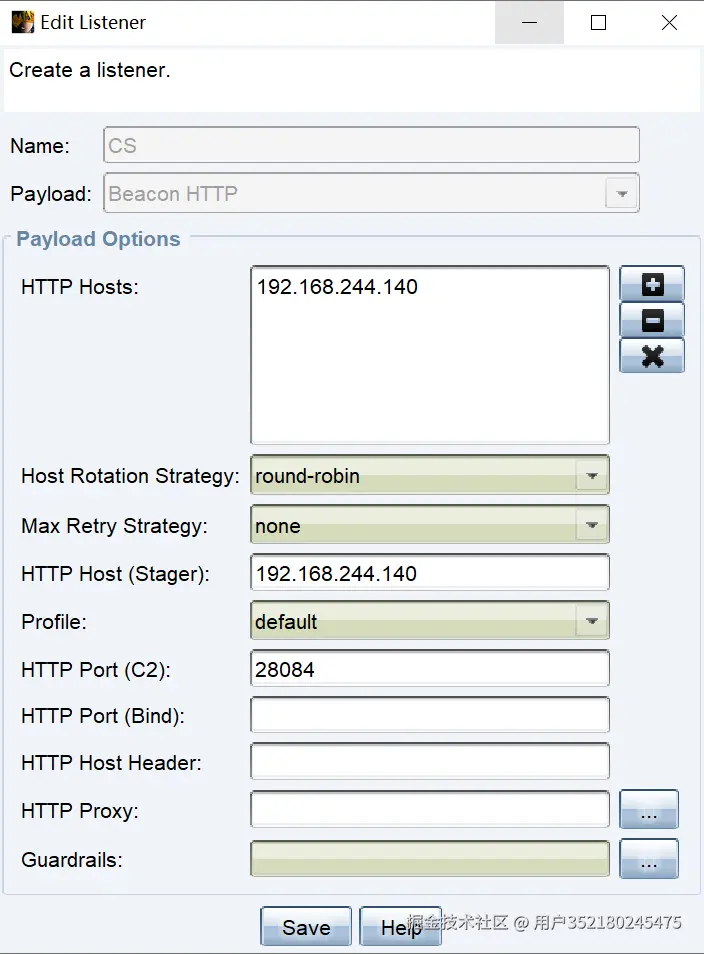
Task: Focus the HTTP Host (Stager) field
Action: pos(430,572)
